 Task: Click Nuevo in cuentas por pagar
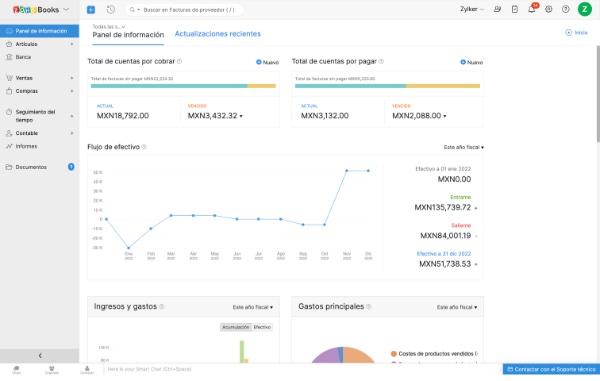pos(472,62)
